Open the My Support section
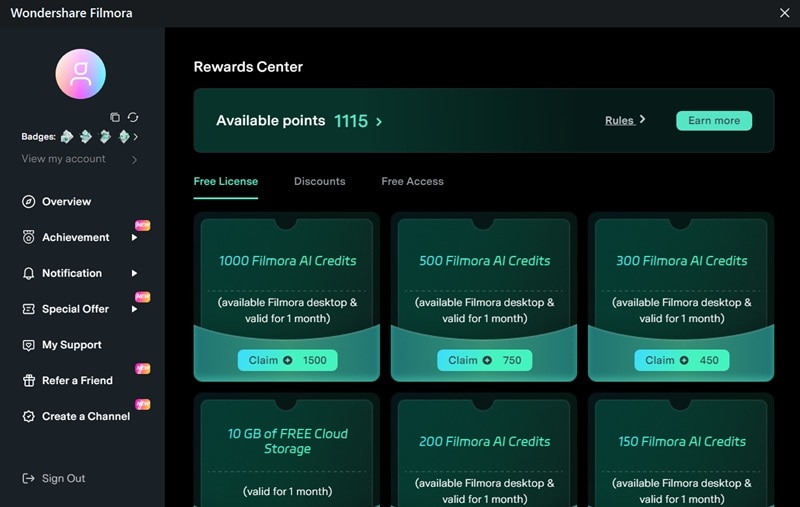The width and height of the screenshot is (800, 507). pos(72,345)
